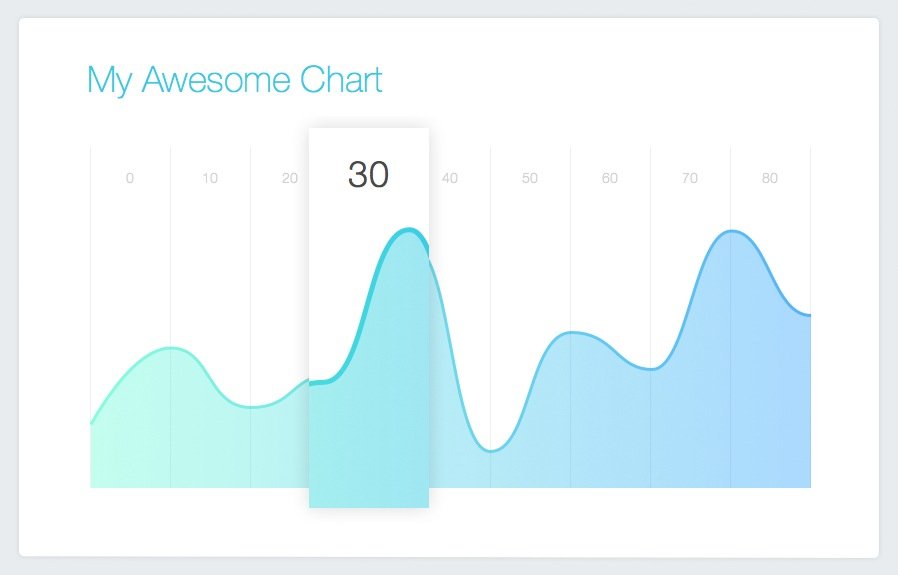The height and width of the screenshot is (575, 898).
Task: Select the 10 column label
Action: pyautogui.click(x=210, y=178)
